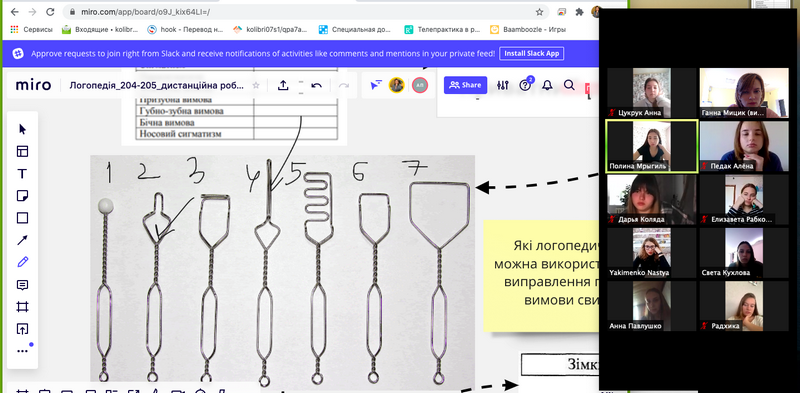Open more tools (three dots) in toolbar
800x393 pixels.
(22, 351)
